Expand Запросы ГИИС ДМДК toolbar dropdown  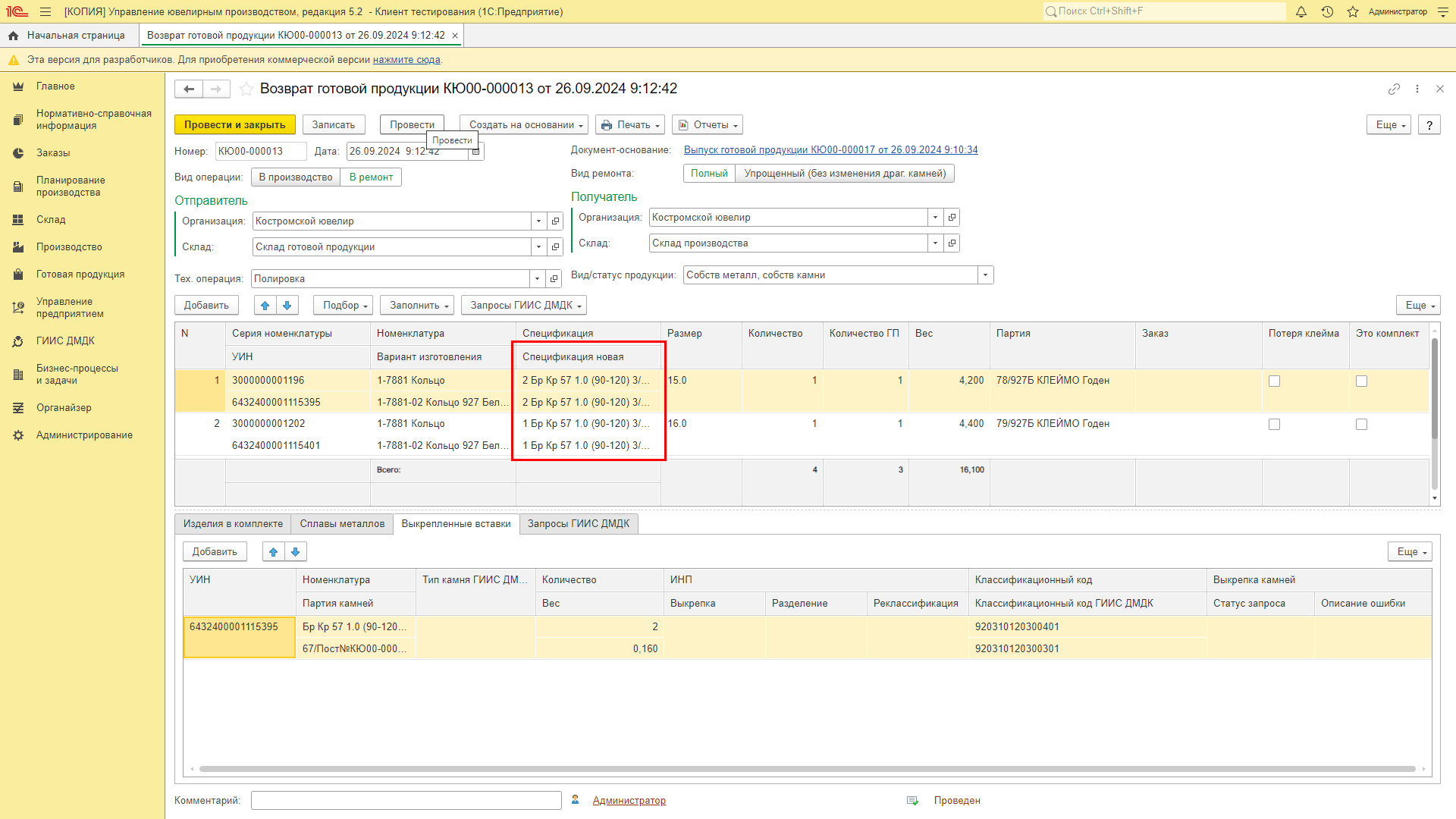[524, 306]
